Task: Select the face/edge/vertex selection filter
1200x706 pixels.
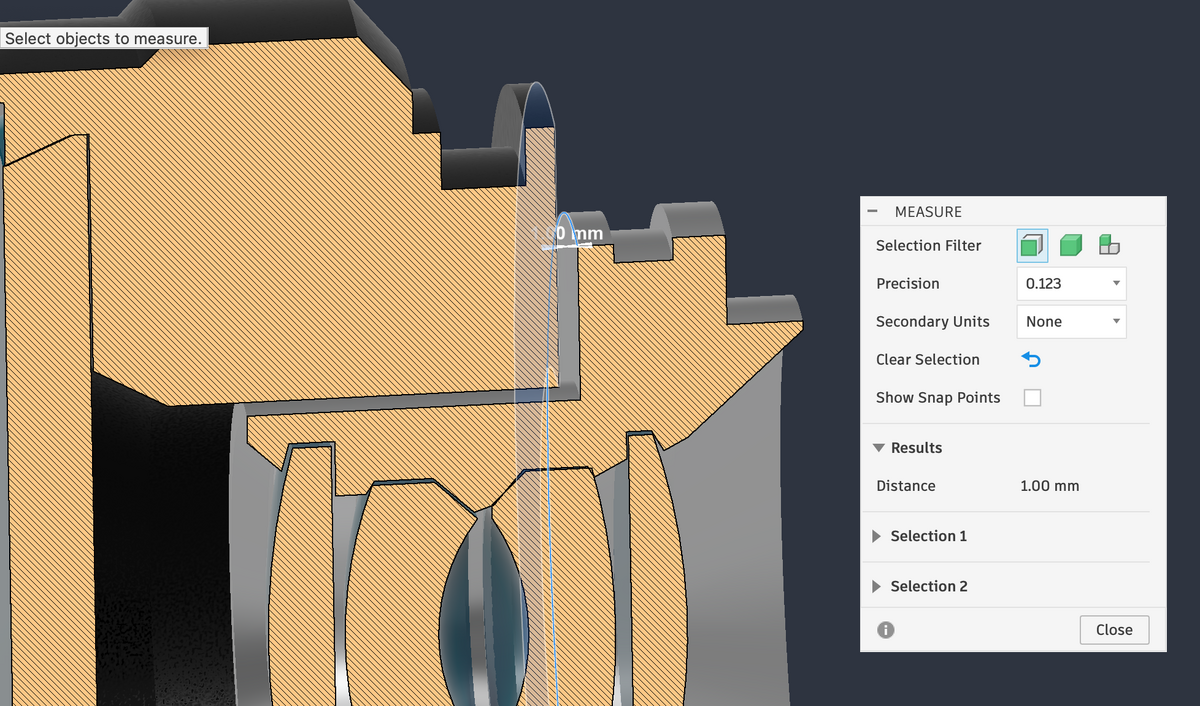Action: (x=1032, y=245)
